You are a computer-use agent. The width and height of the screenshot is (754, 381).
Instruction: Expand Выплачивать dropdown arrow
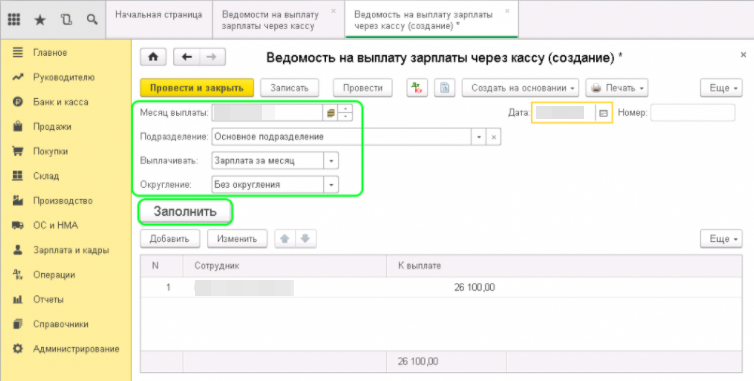point(331,161)
